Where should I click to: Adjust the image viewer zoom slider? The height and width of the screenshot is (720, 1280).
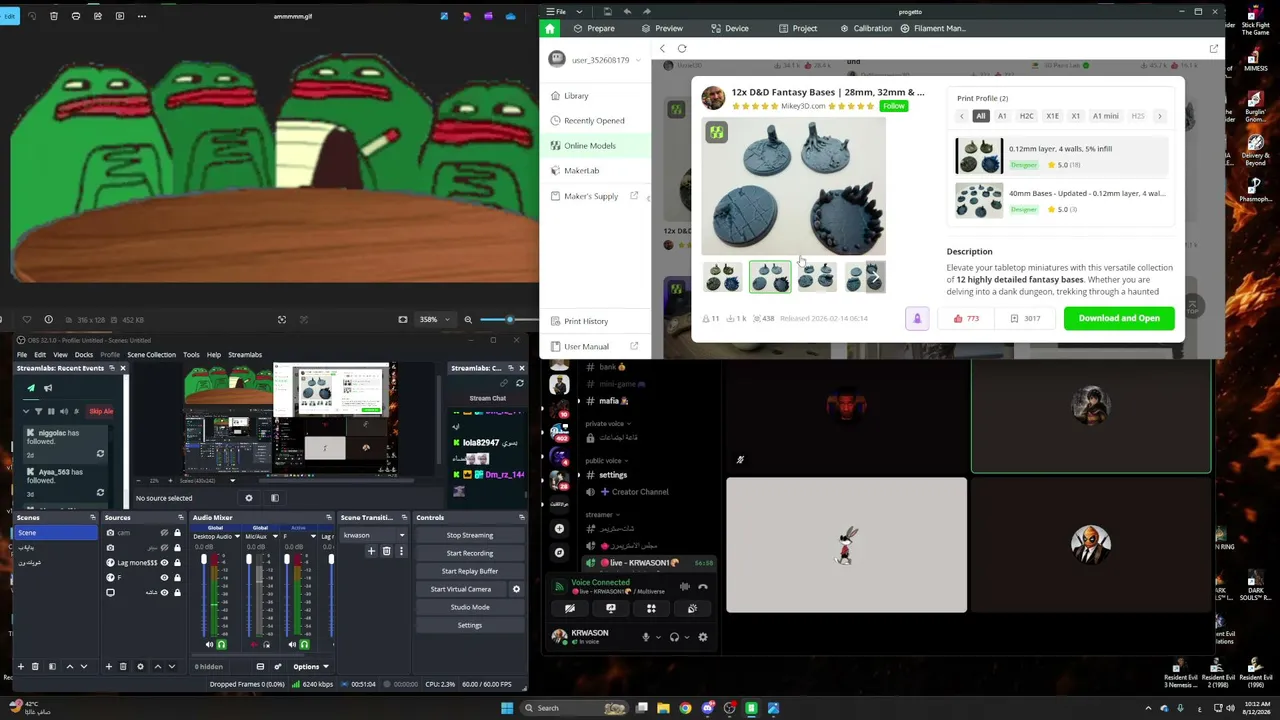click(509, 319)
